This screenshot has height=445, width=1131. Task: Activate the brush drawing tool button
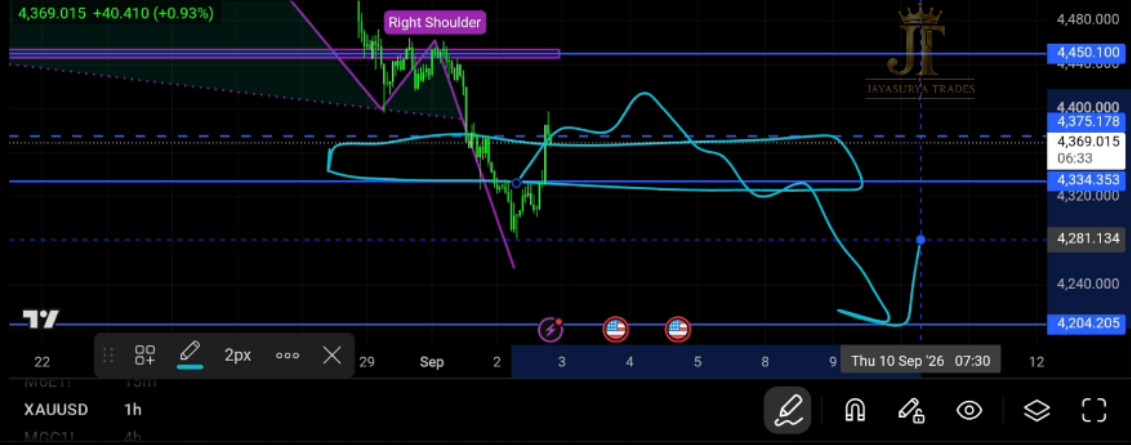tap(788, 410)
